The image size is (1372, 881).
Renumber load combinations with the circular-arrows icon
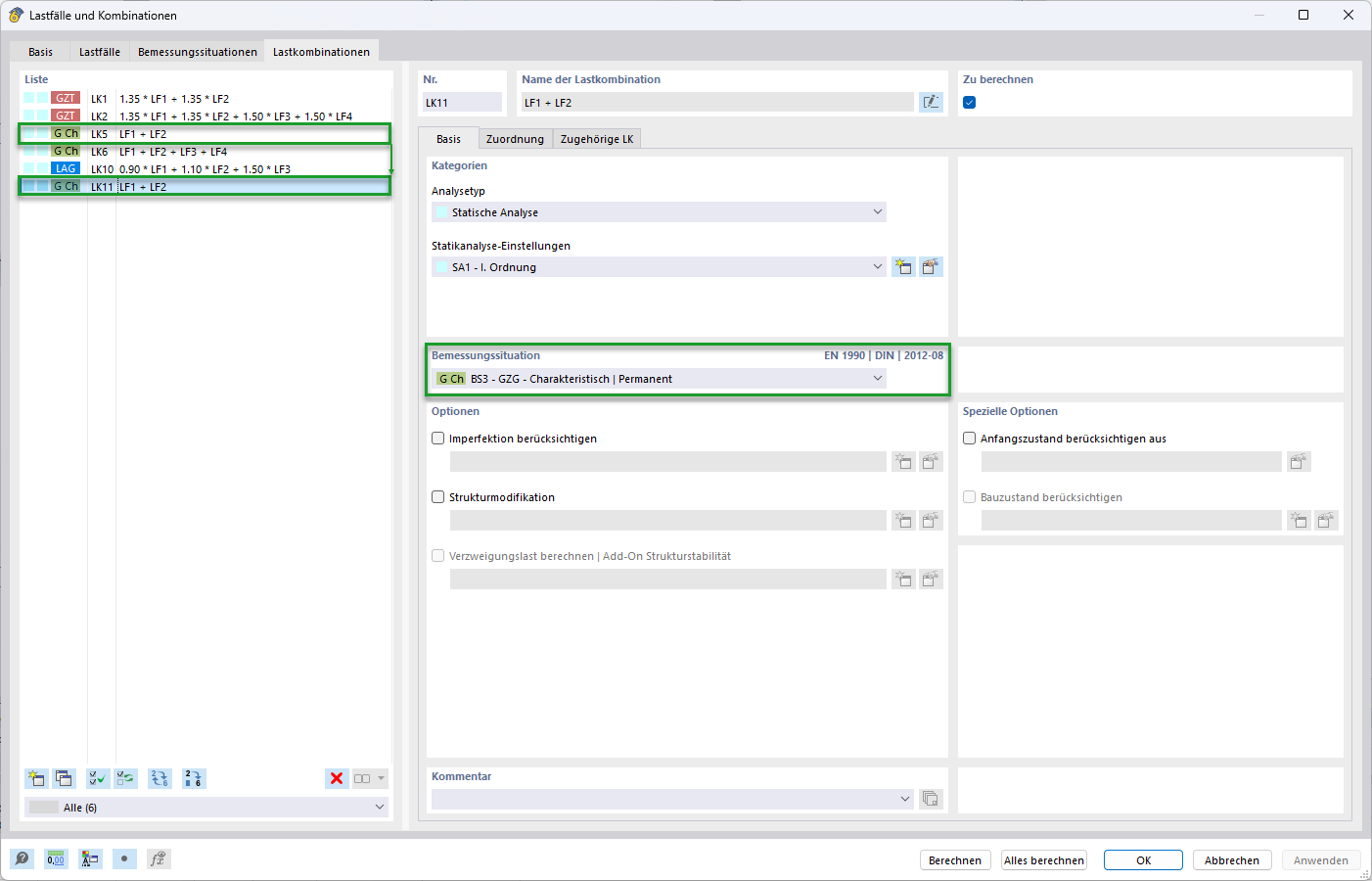[160, 778]
